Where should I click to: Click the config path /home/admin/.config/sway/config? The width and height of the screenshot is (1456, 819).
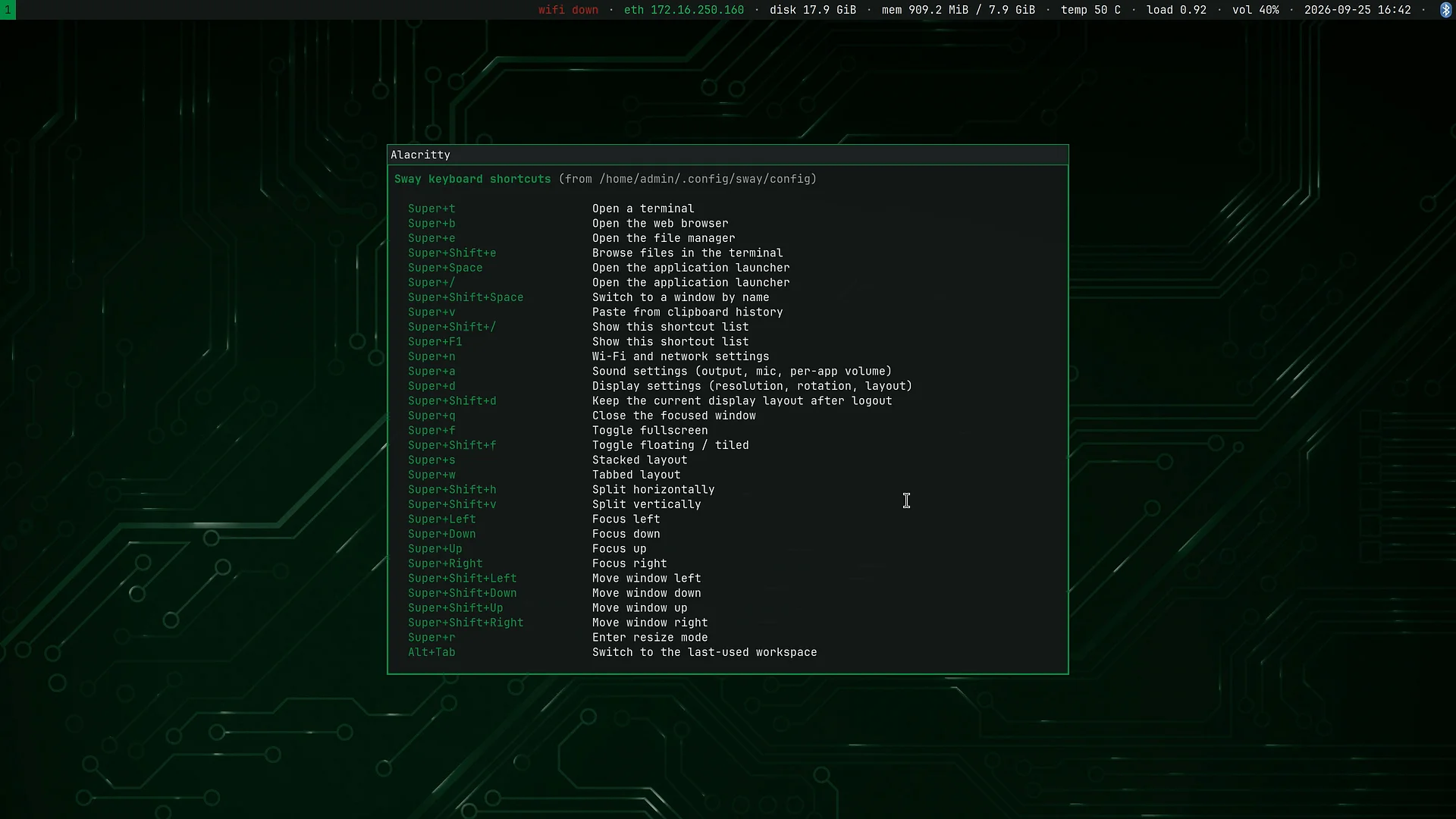pyautogui.click(x=704, y=179)
